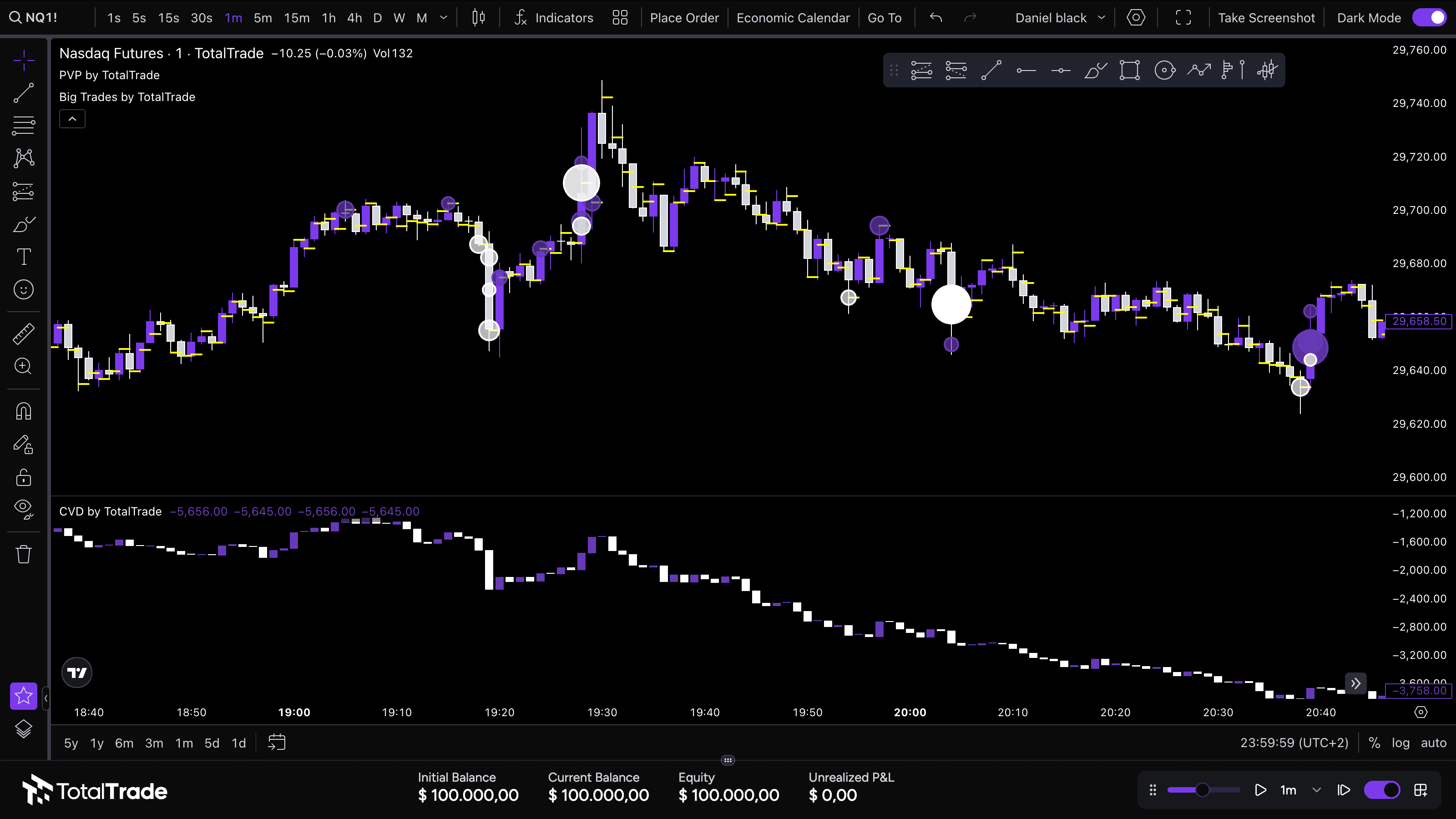Select the brush drawing tool in left sidebar
Screen dimensions: 1456x819
(x=24, y=224)
